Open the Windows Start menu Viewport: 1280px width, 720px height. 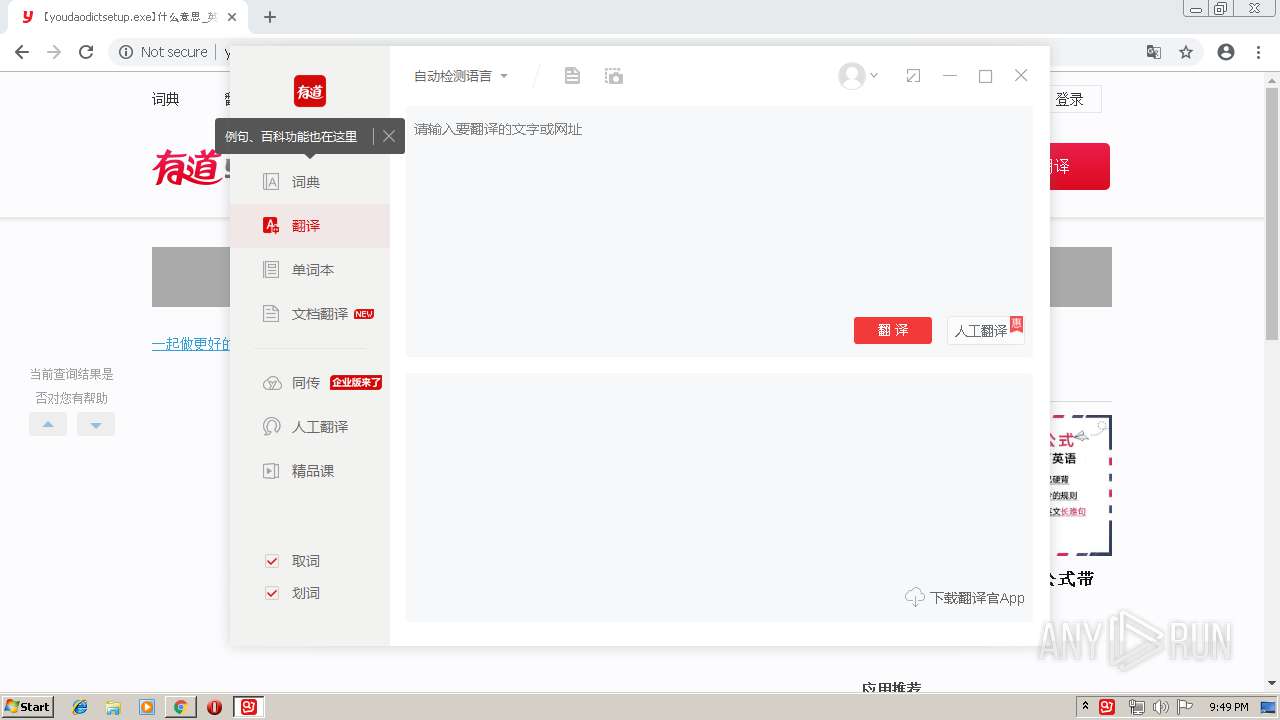click(28, 707)
